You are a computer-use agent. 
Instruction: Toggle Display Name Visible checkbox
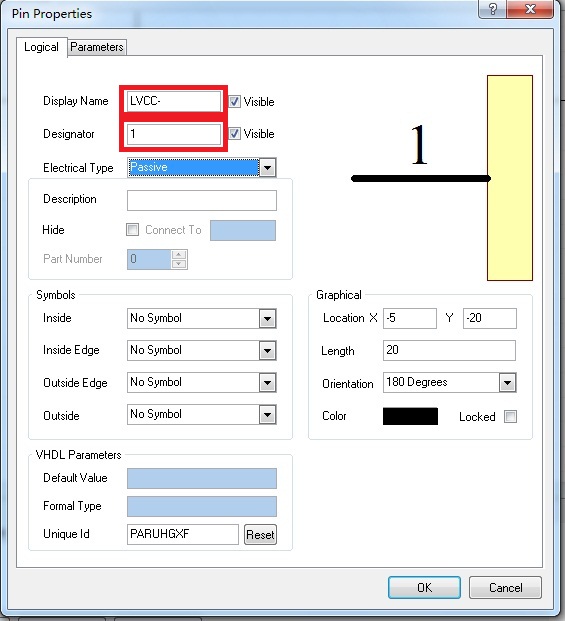pyautogui.click(x=234, y=101)
